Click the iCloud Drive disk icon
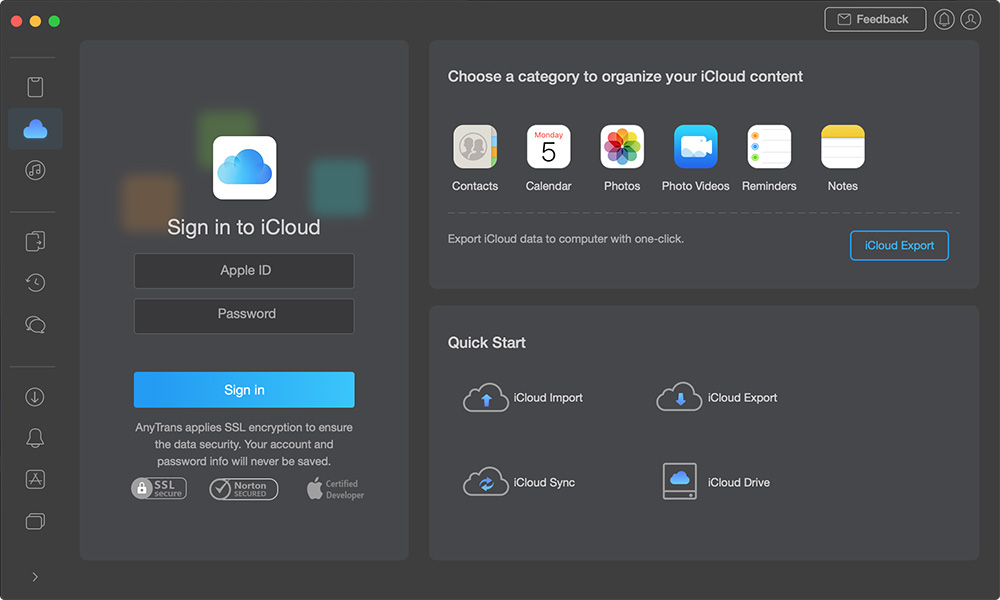1000x600 pixels. 680,481
